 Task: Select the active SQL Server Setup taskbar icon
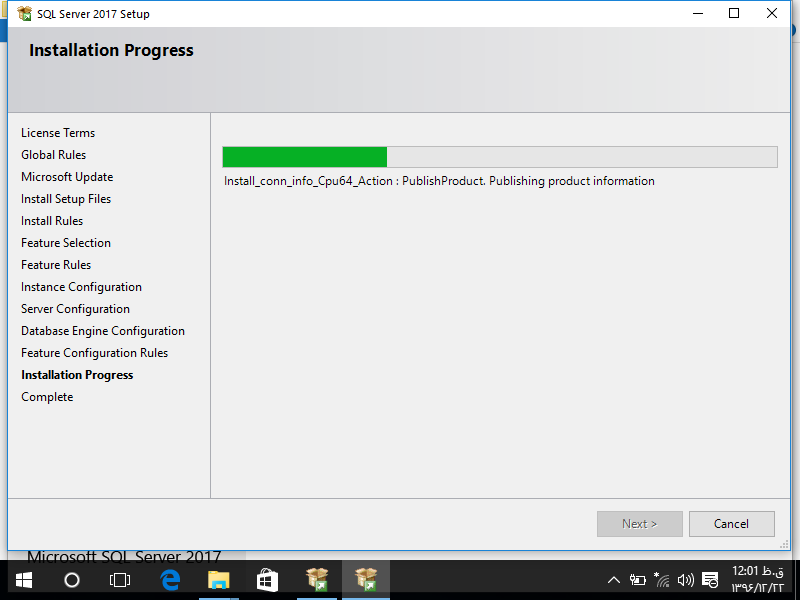pyautogui.click(x=366, y=580)
